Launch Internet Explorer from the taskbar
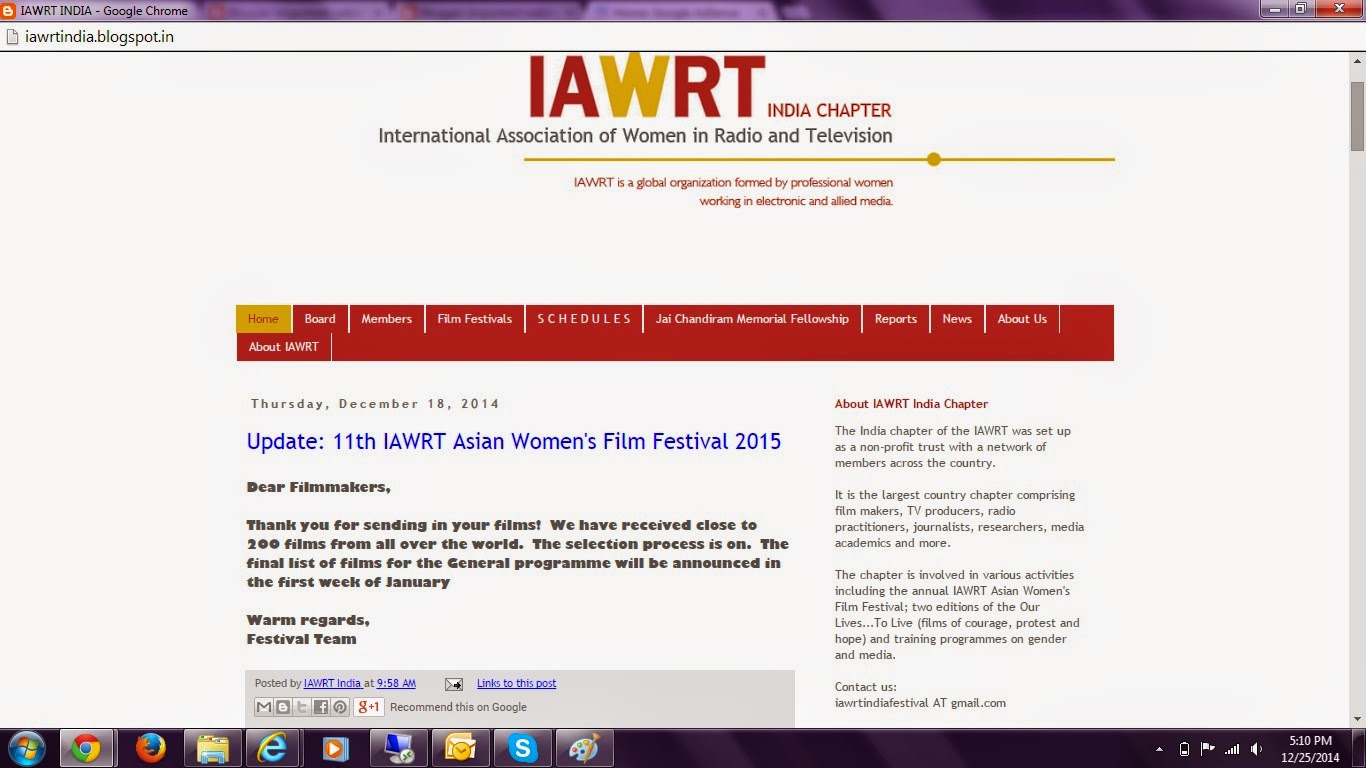1366x768 pixels. coord(272,748)
